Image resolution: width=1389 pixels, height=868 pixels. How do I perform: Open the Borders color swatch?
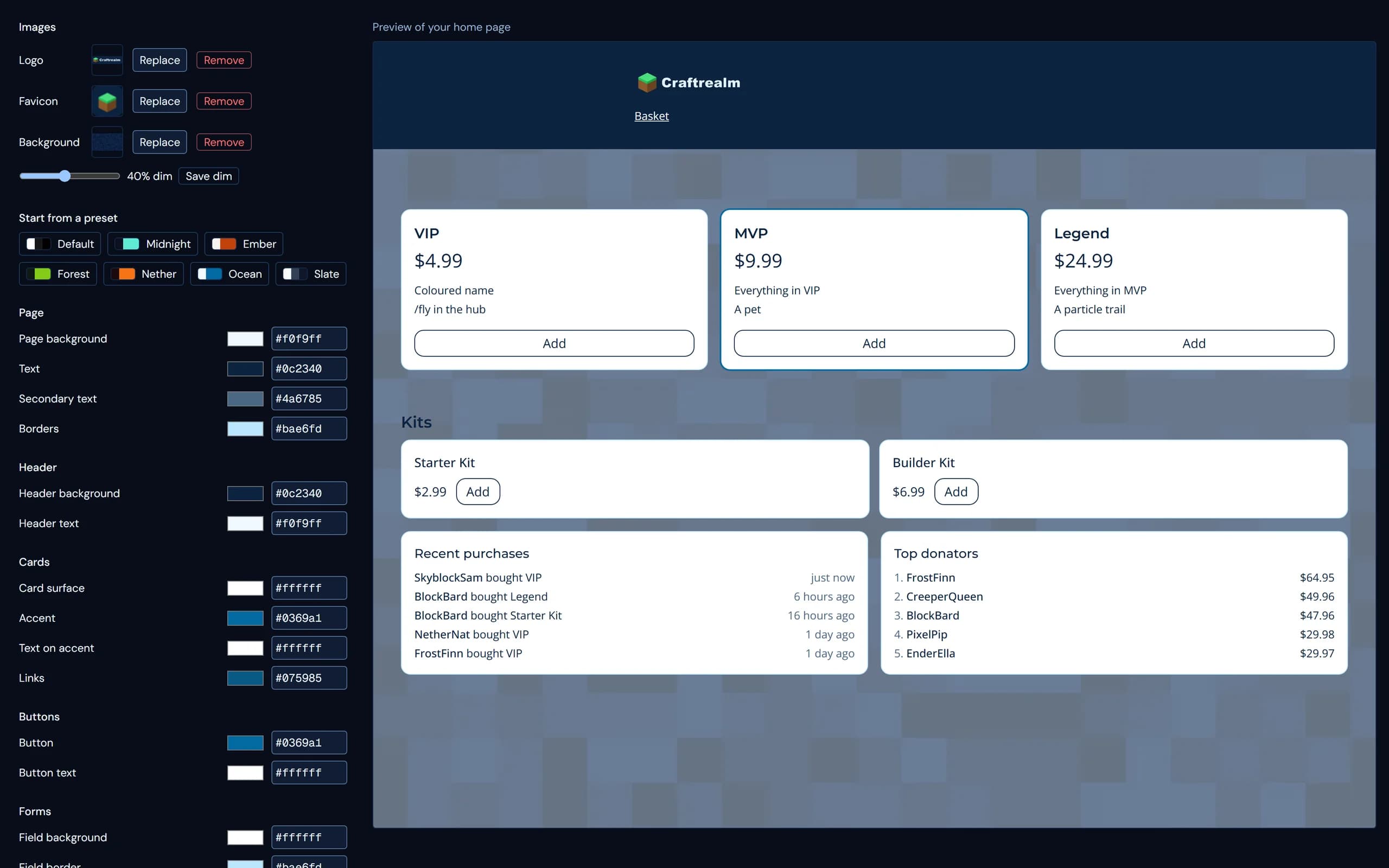point(245,428)
